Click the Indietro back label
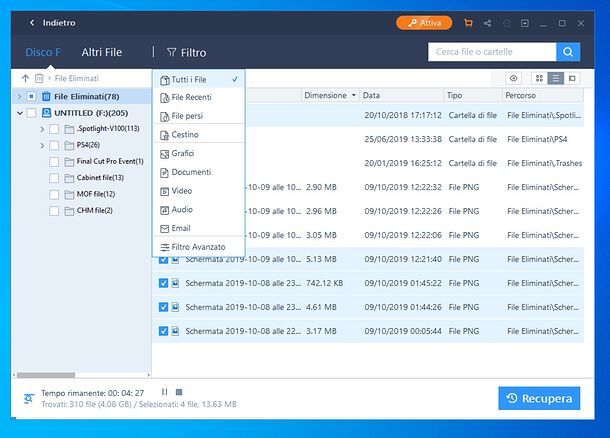 59,23
